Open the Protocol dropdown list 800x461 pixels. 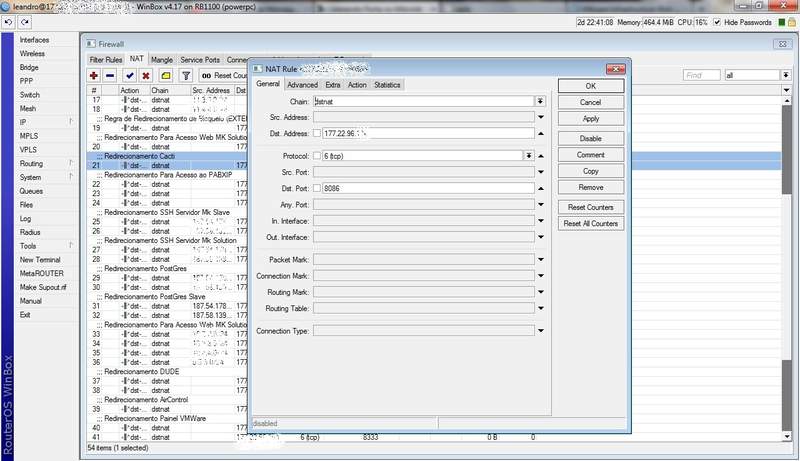528,156
